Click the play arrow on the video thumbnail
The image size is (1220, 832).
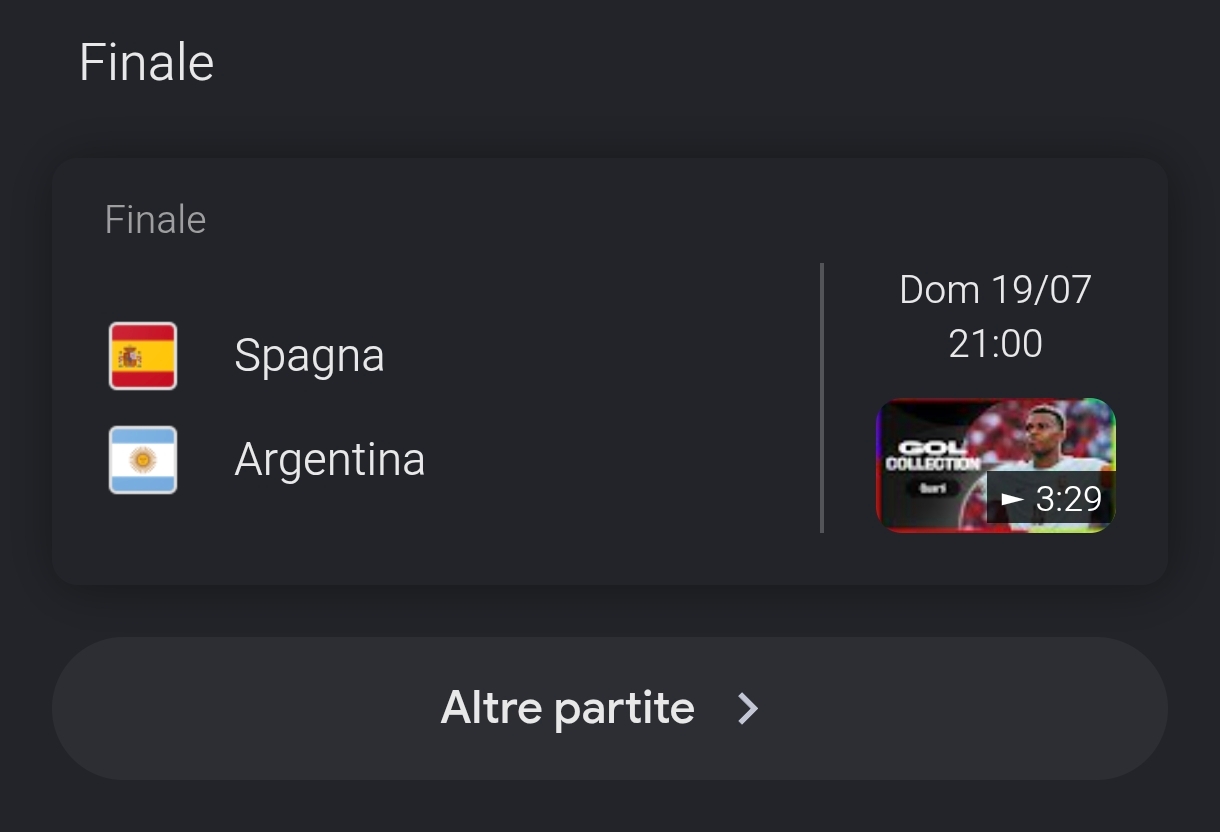pyautogui.click(x=1013, y=498)
